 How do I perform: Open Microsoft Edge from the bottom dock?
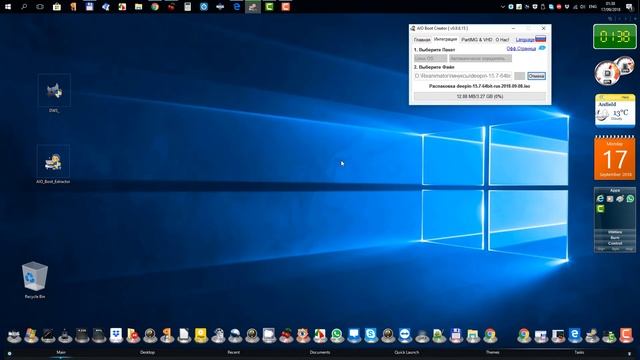[x=575, y=335]
